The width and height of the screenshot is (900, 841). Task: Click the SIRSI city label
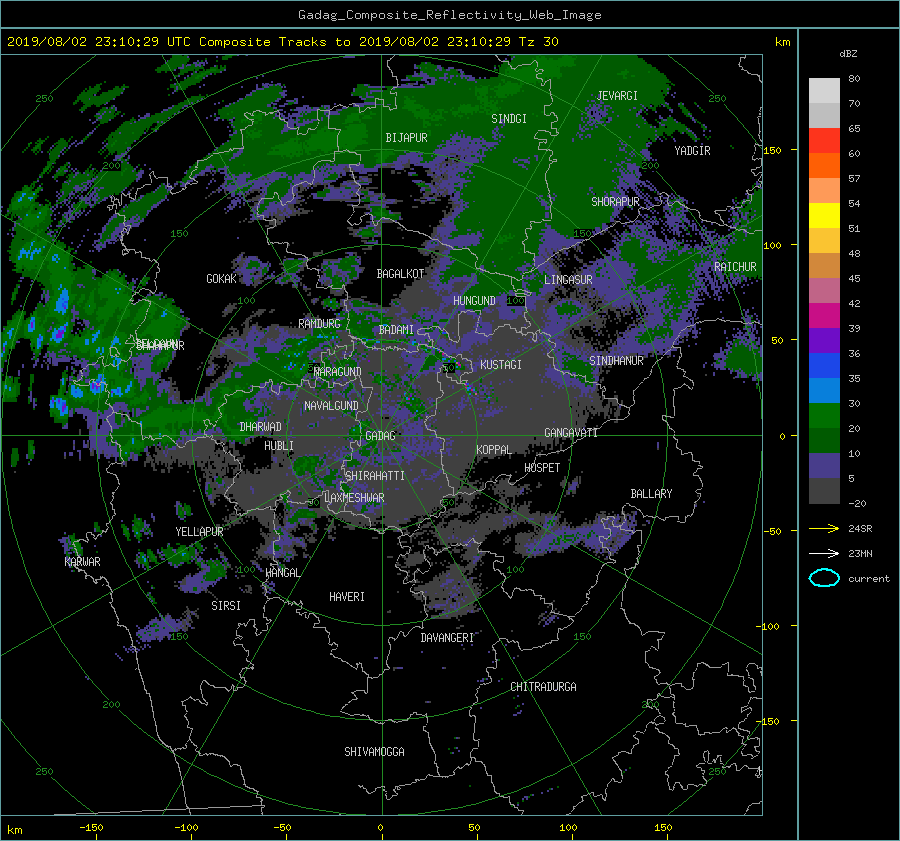click(x=226, y=606)
